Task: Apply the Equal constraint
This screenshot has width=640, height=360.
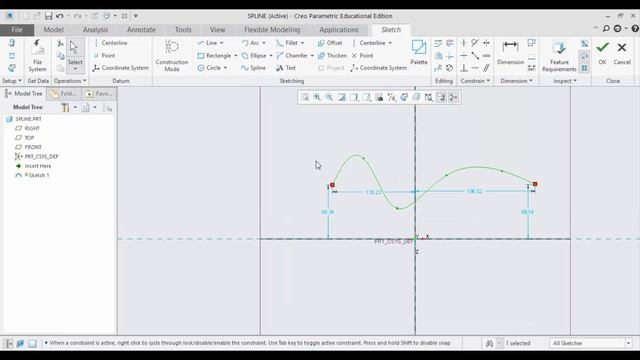Action: click(486, 56)
